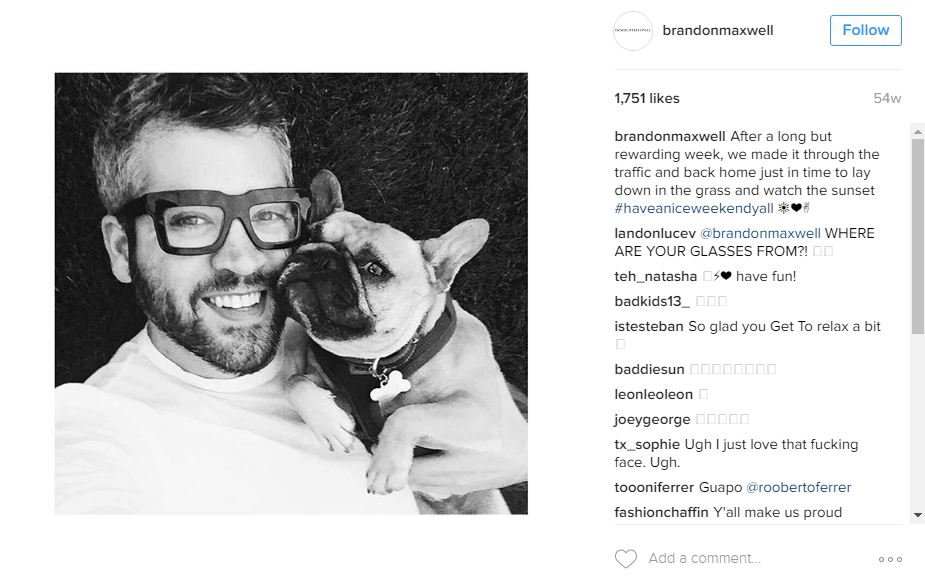
Task: Open the three-dots more options menu
Action: point(890,559)
